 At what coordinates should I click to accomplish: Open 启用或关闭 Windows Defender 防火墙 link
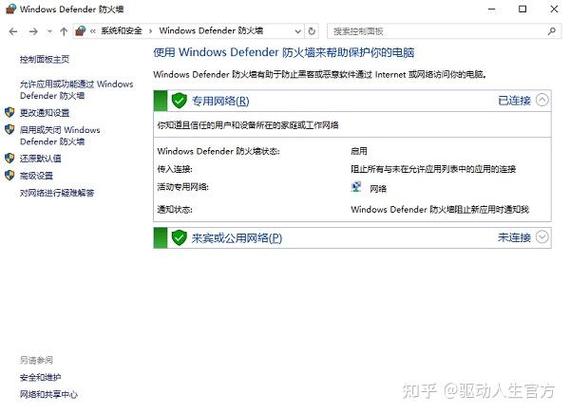coord(60,136)
